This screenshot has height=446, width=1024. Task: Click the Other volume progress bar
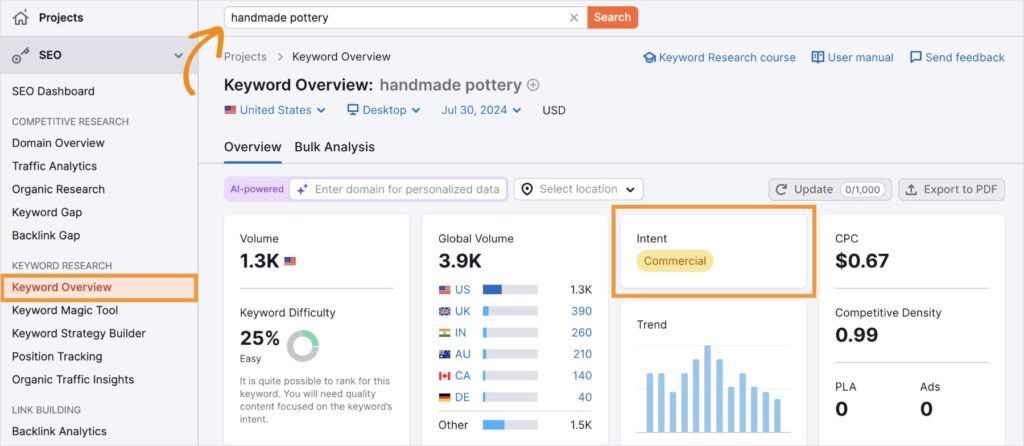[510, 425]
